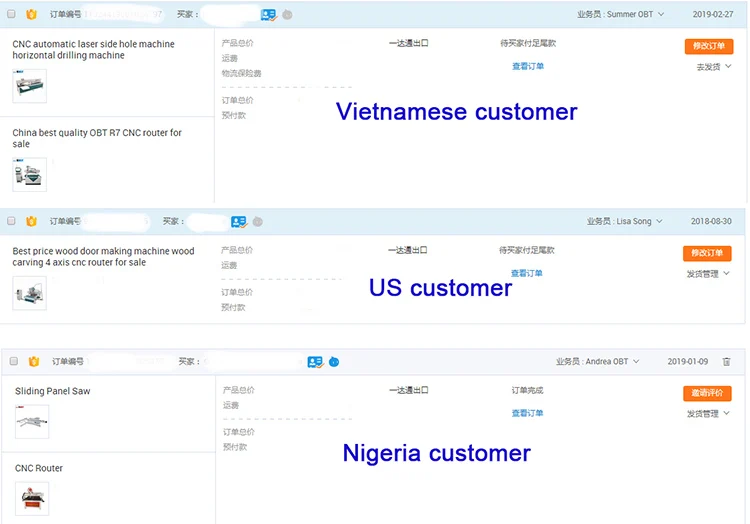Screen dimensions: 750x524
Task: Open buyer contact card on Summer OBT order
Action: (269, 15)
